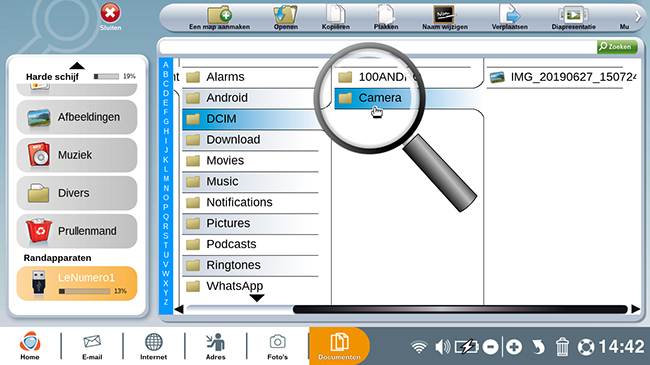Open Foto's from bottom bar
Viewport: 650px width, 365px height.
[277, 346]
